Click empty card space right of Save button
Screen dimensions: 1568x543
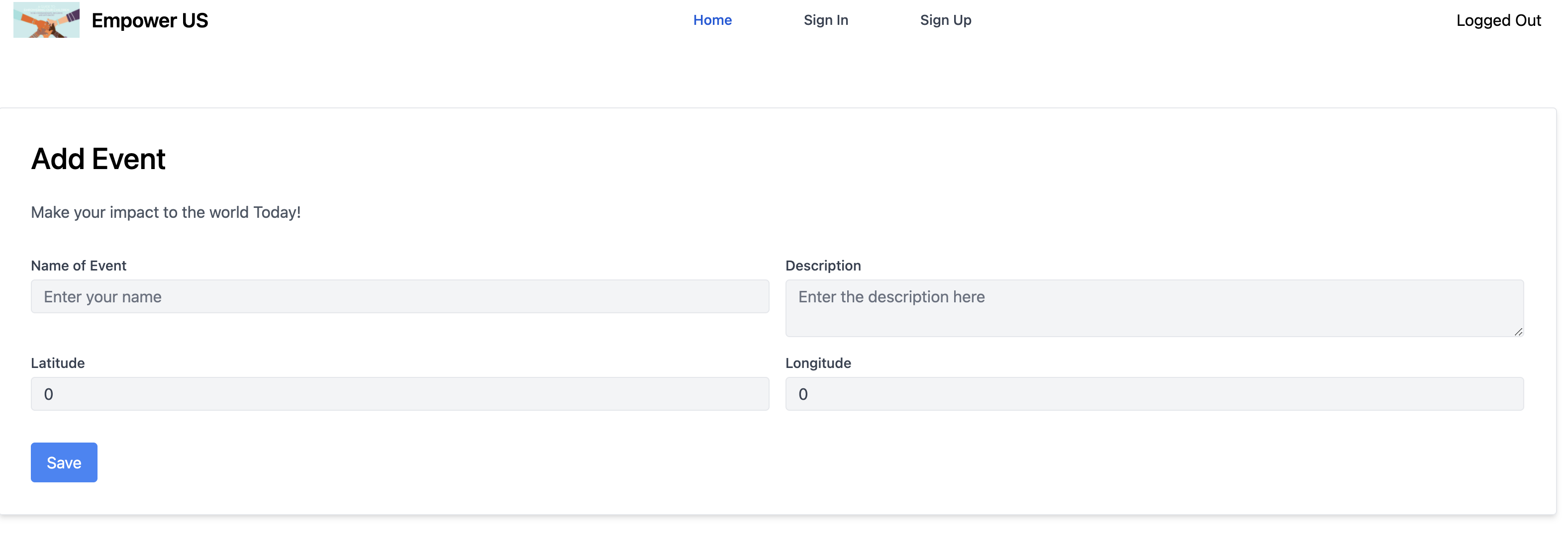click(730, 462)
